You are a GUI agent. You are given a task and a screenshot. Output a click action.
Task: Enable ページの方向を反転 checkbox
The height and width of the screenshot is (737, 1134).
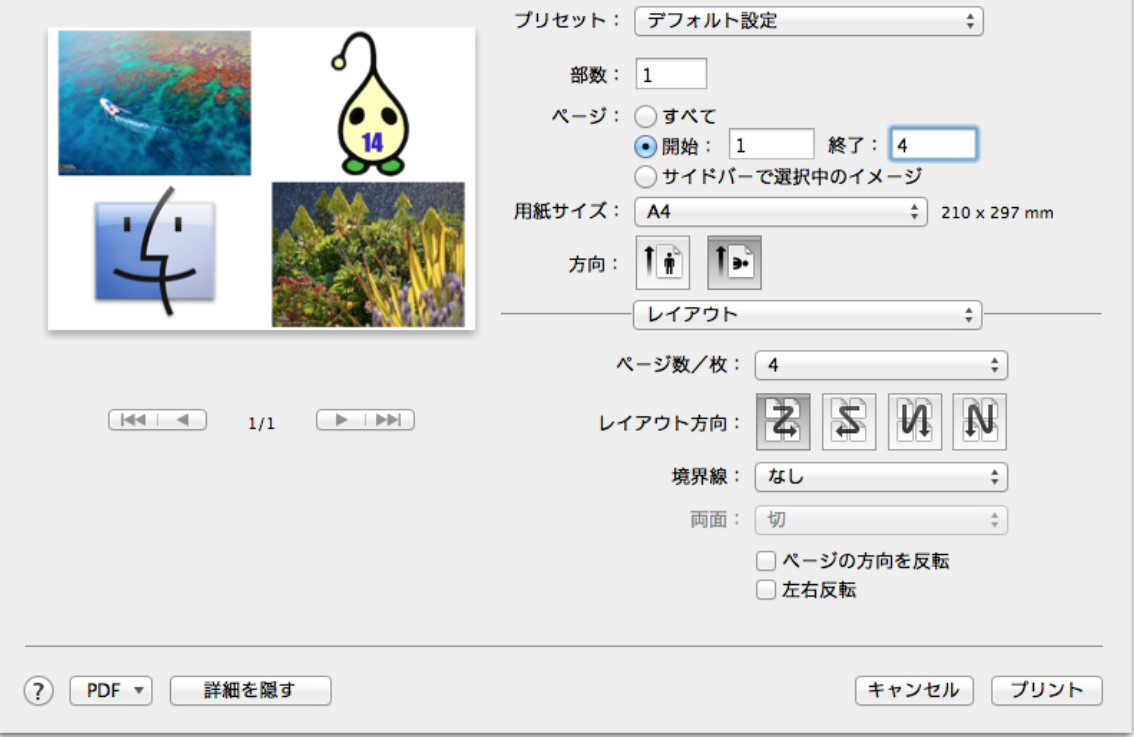point(766,561)
